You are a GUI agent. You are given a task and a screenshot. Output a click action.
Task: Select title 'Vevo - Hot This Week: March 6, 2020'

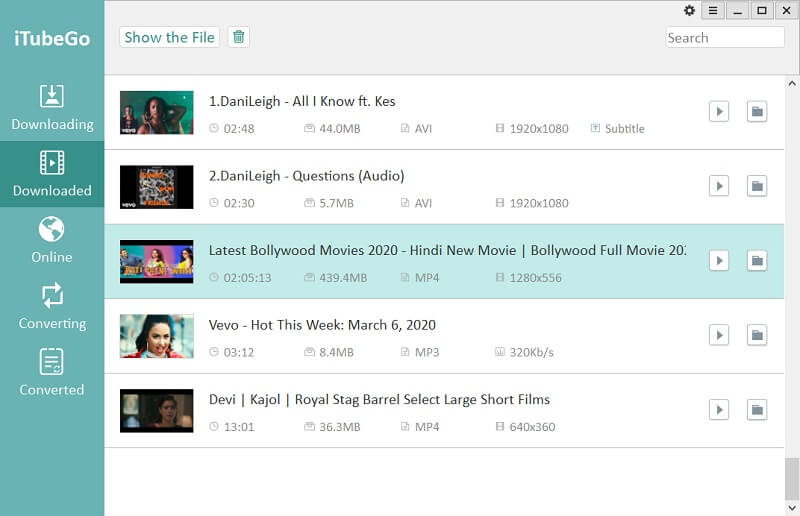[322, 325]
